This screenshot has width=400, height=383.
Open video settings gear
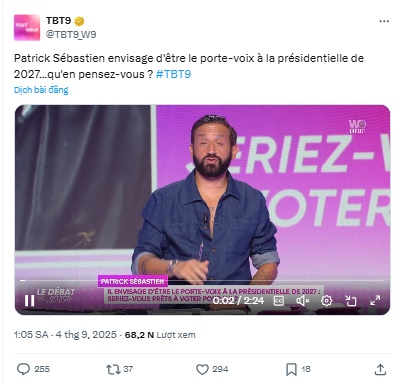(326, 301)
